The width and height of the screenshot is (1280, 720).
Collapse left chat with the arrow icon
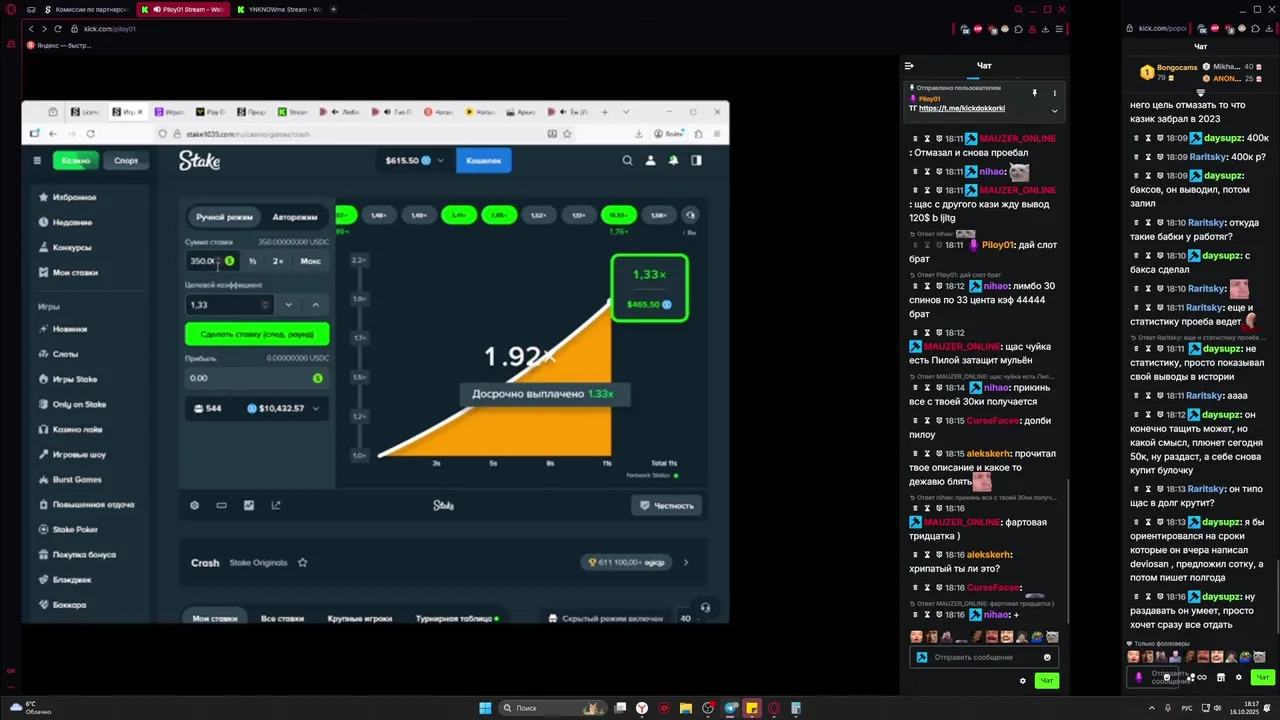coord(909,66)
